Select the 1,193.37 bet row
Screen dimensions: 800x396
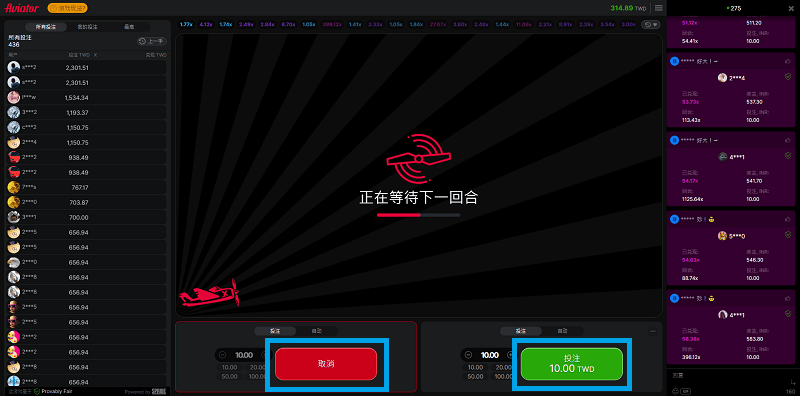click(x=87, y=112)
